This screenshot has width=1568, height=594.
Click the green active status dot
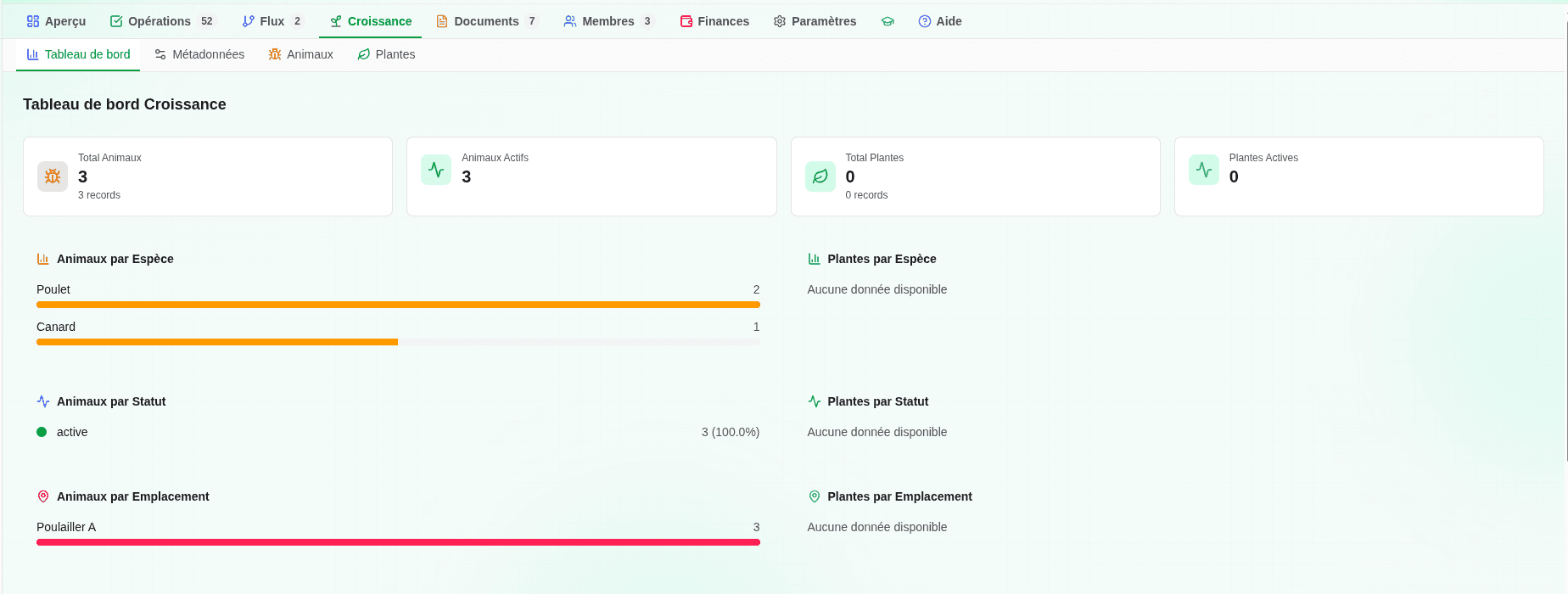pos(42,432)
